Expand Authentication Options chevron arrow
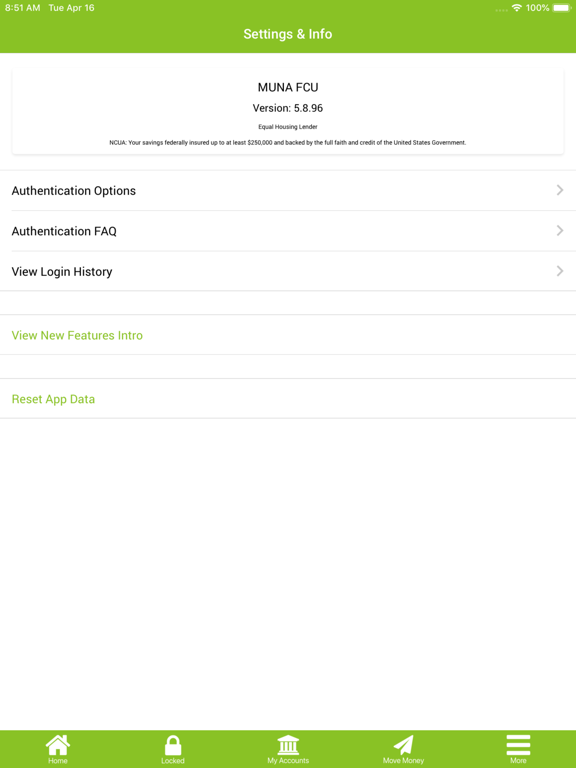Screen dimensions: 576x768 [x=560, y=190]
